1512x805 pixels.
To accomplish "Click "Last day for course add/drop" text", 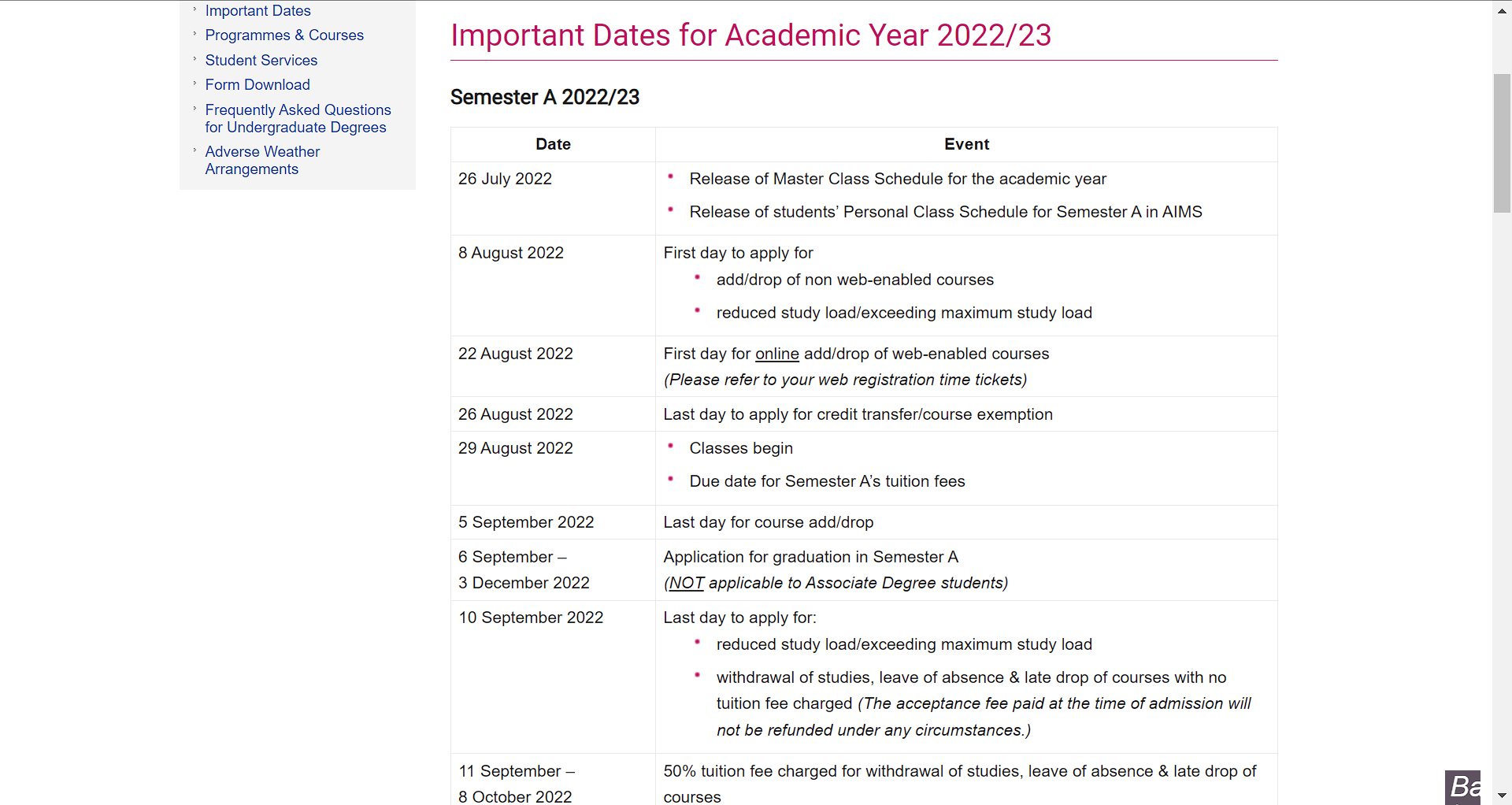I will coord(768,523).
